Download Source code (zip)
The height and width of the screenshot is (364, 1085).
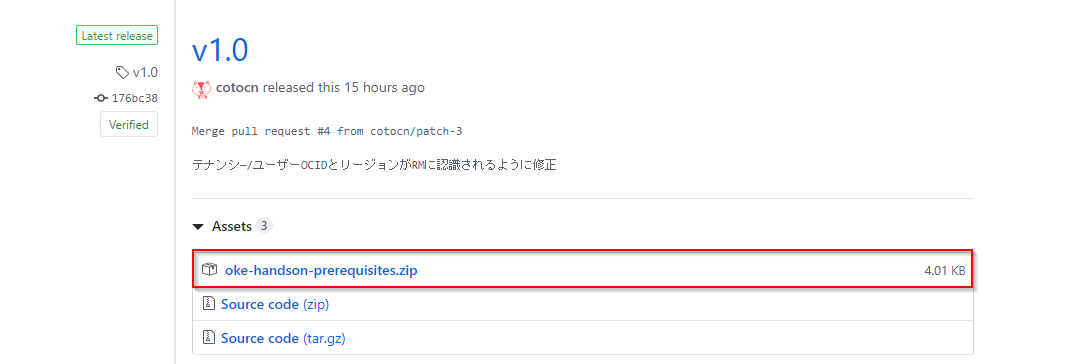[x=275, y=304]
